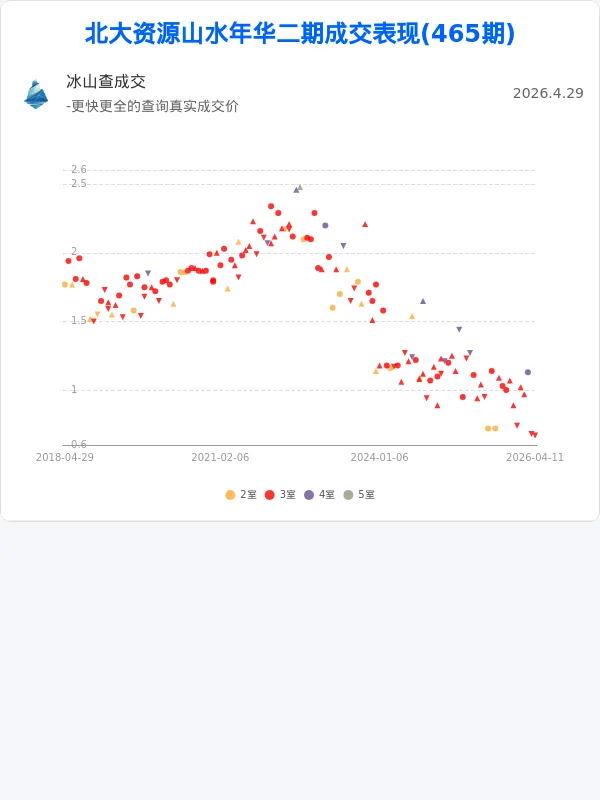The image size is (600, 800).
Task: Click the orange 2室 legend dot
Action: (x=230, y=495)
